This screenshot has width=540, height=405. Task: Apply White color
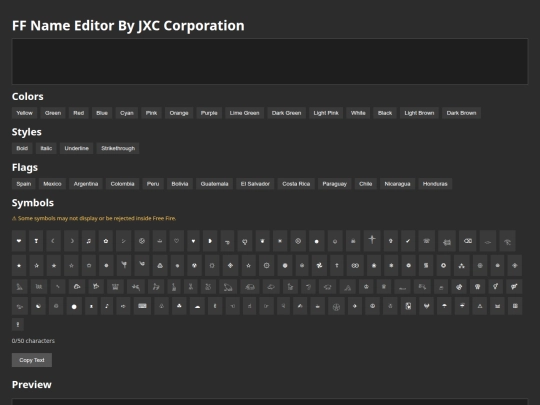coord(358,113)
